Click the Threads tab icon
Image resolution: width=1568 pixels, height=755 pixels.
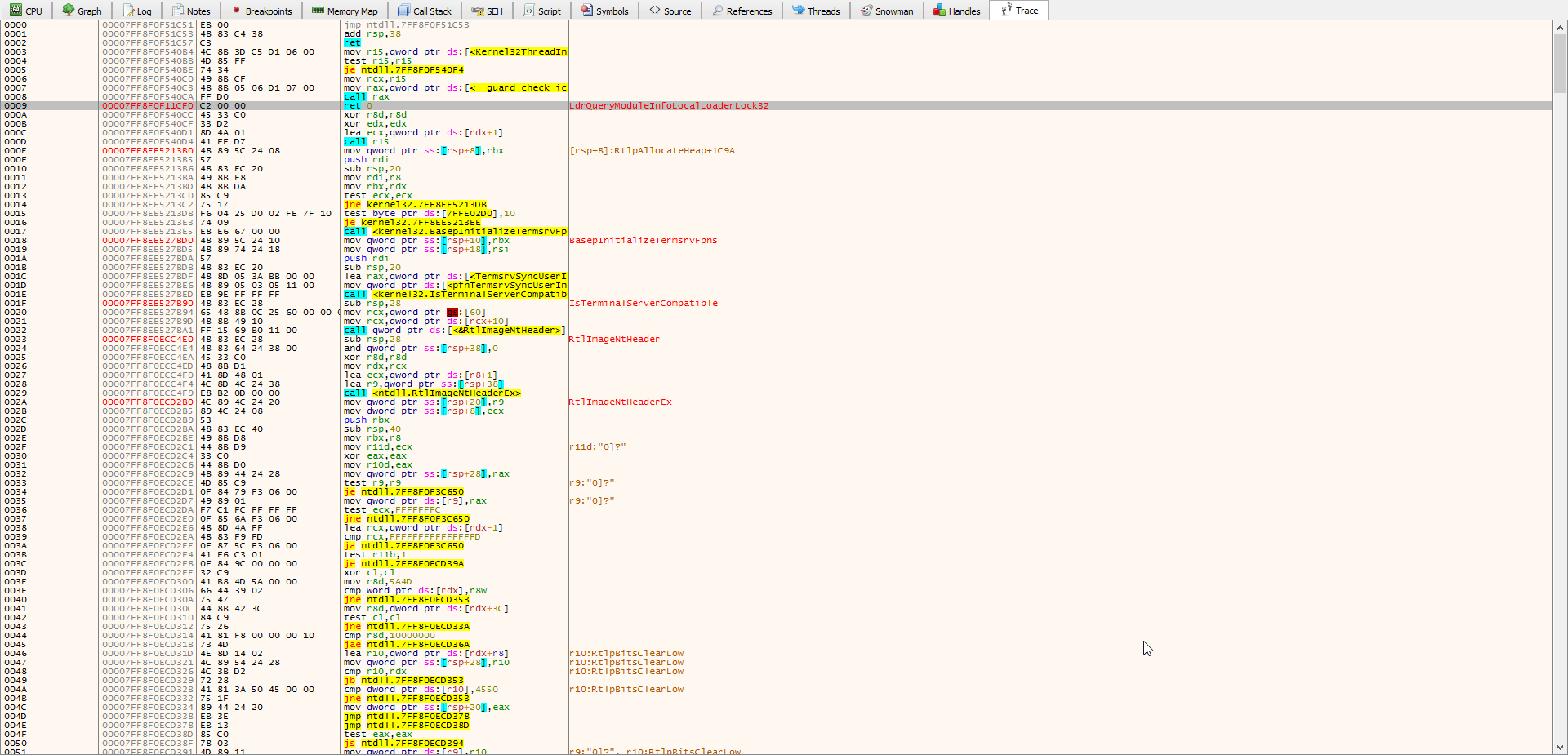click(x=799, y=11)
